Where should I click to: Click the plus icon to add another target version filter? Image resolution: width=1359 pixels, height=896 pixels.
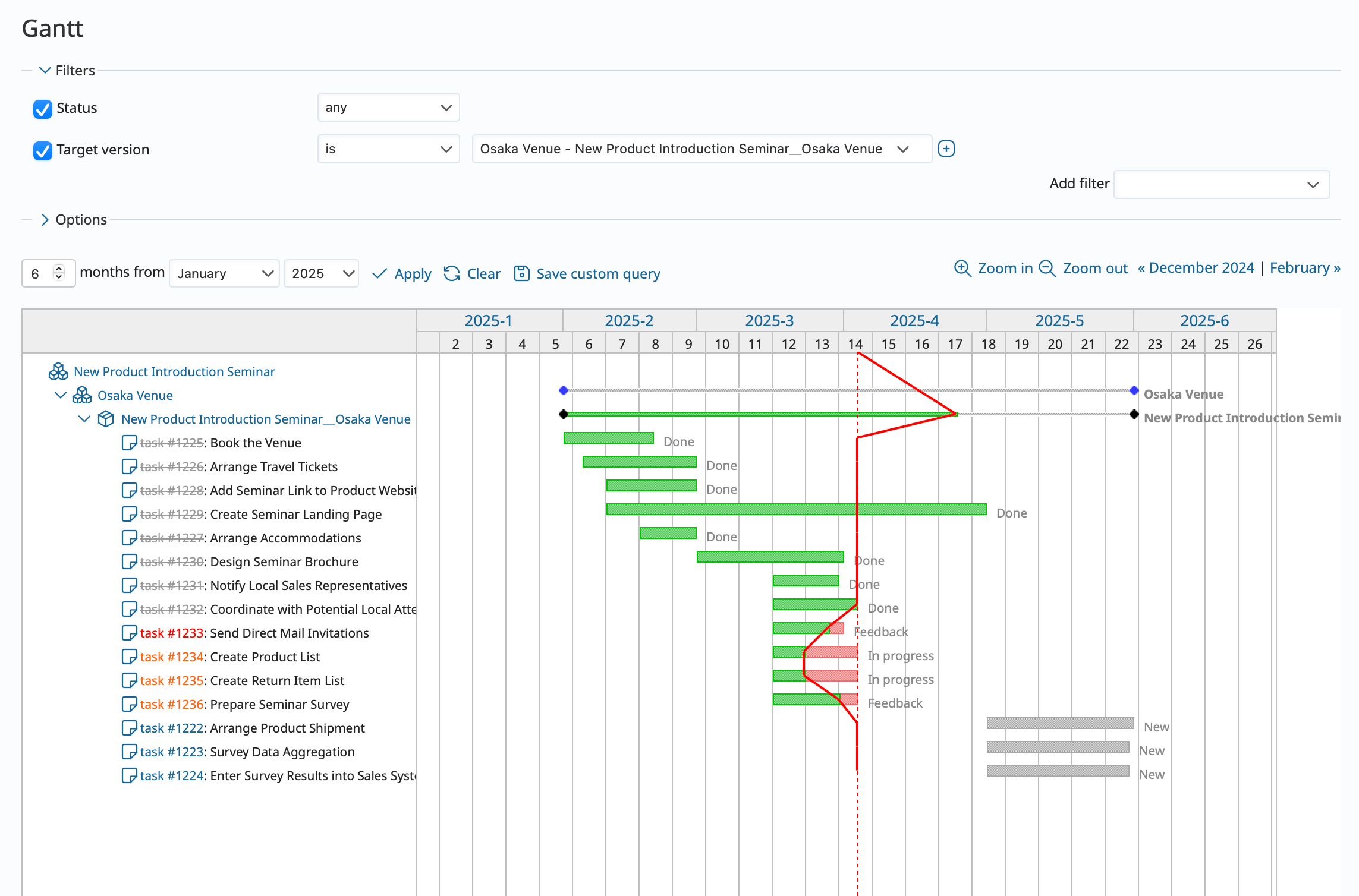946,148
